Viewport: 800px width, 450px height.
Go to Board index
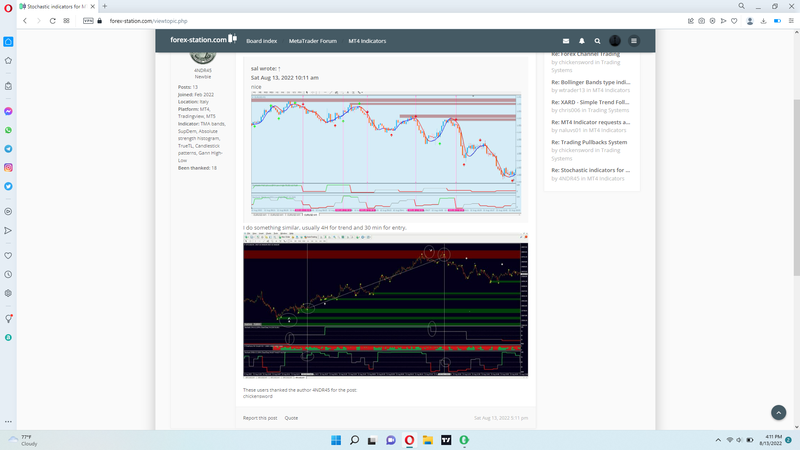pos(261,41)
